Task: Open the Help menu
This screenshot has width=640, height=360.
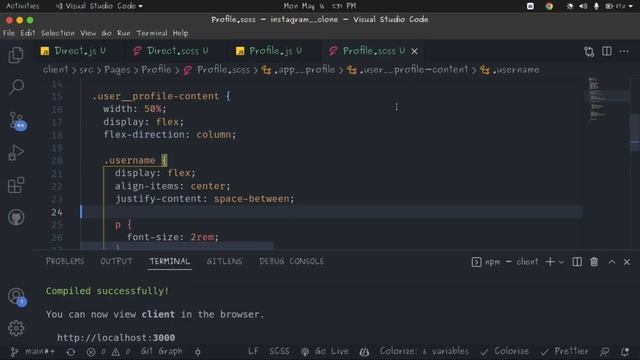Action: coord(180,33)
